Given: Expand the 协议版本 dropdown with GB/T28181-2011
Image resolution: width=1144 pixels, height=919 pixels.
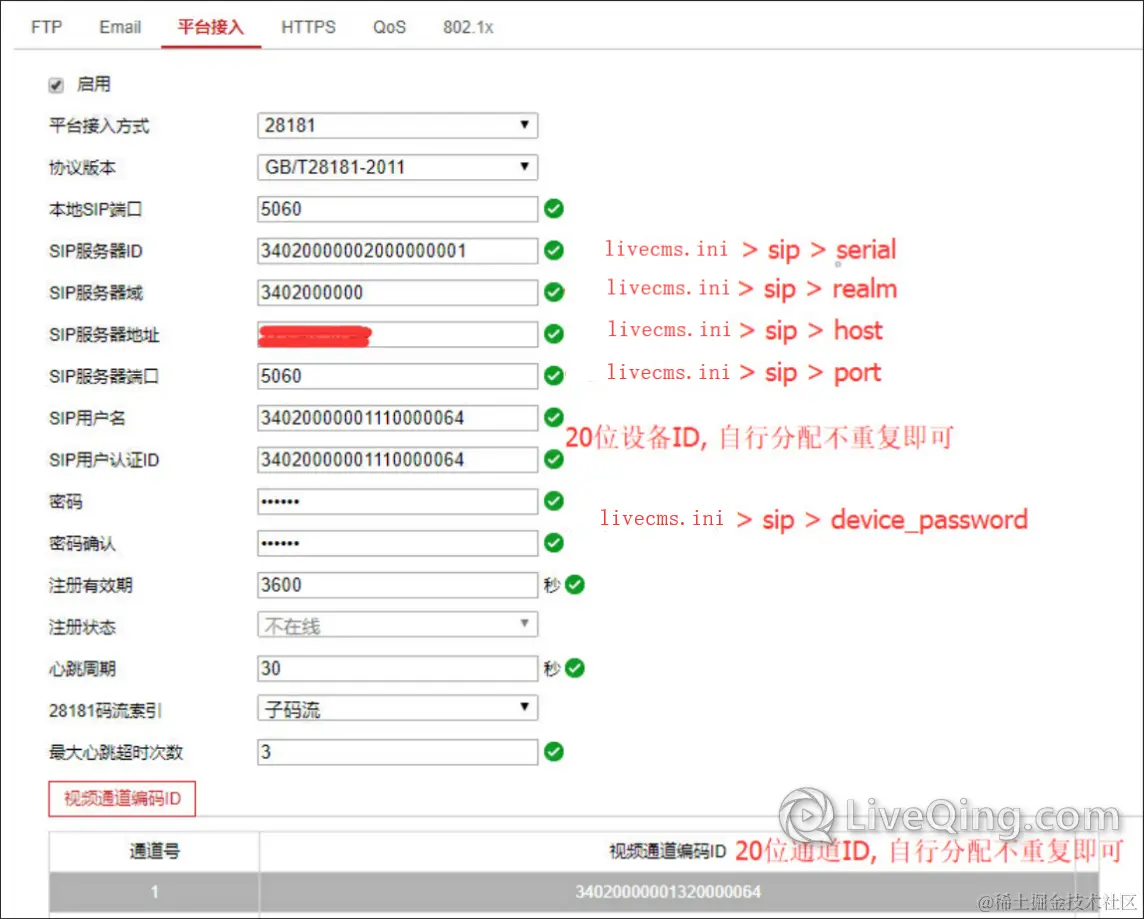Looking at the screenshot, I should (397, 167).
